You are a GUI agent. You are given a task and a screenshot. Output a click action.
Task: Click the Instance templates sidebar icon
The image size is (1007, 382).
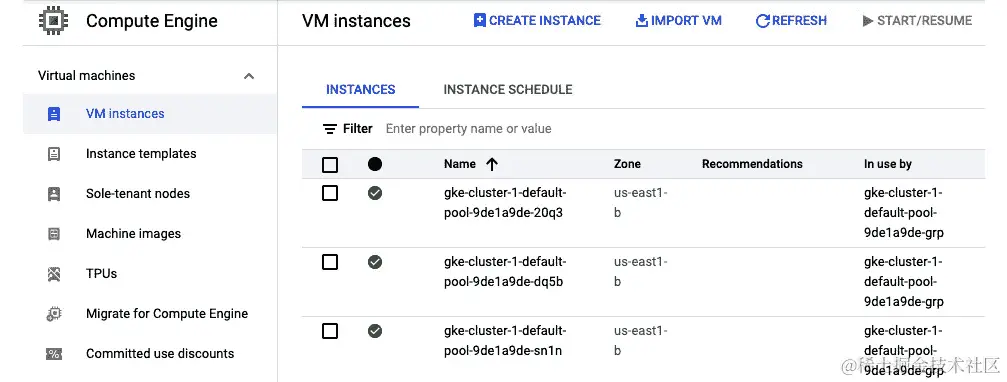click(54, 154)
